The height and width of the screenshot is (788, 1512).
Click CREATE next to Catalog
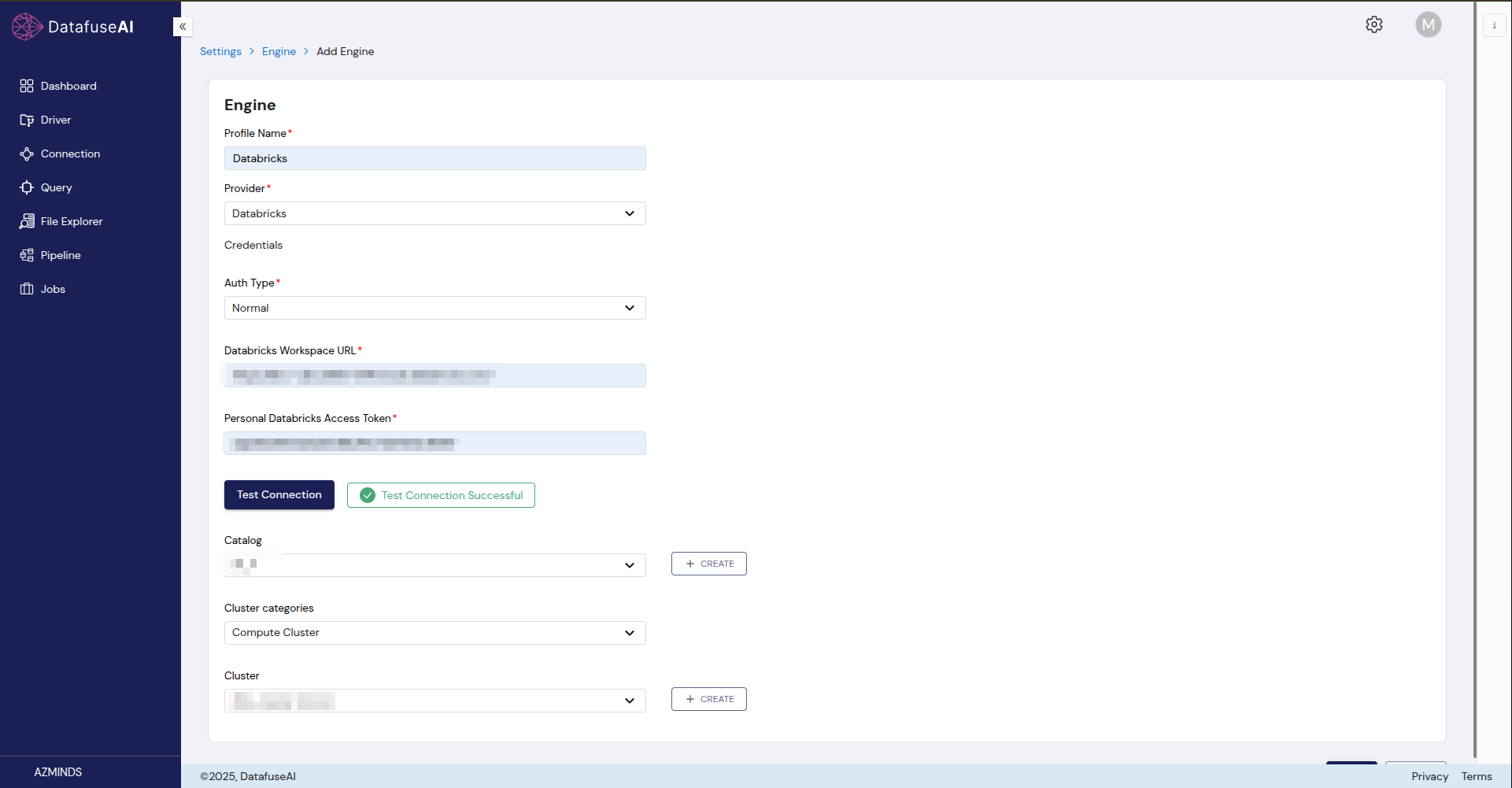(708, 564)
